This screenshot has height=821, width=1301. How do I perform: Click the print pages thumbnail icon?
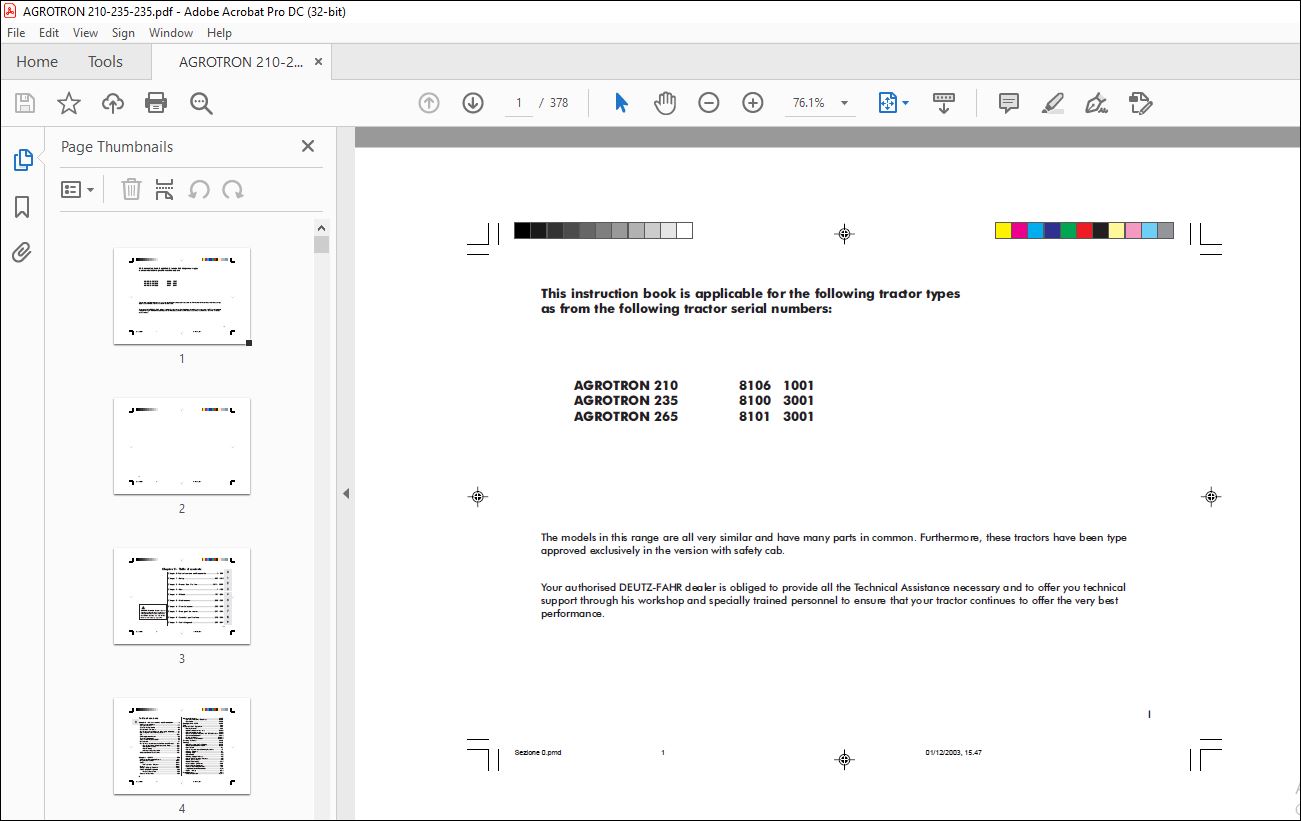coord(165,189)
